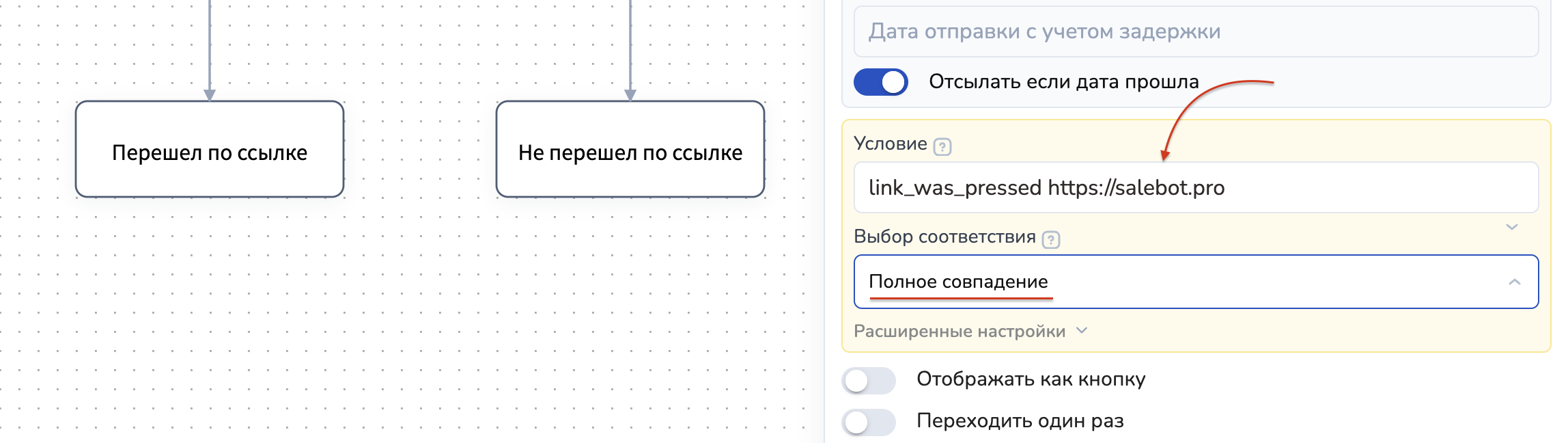Focus the Дата отправки с учетом задержки field
Screen dimensions: 1568x443
pos(1195,31)
